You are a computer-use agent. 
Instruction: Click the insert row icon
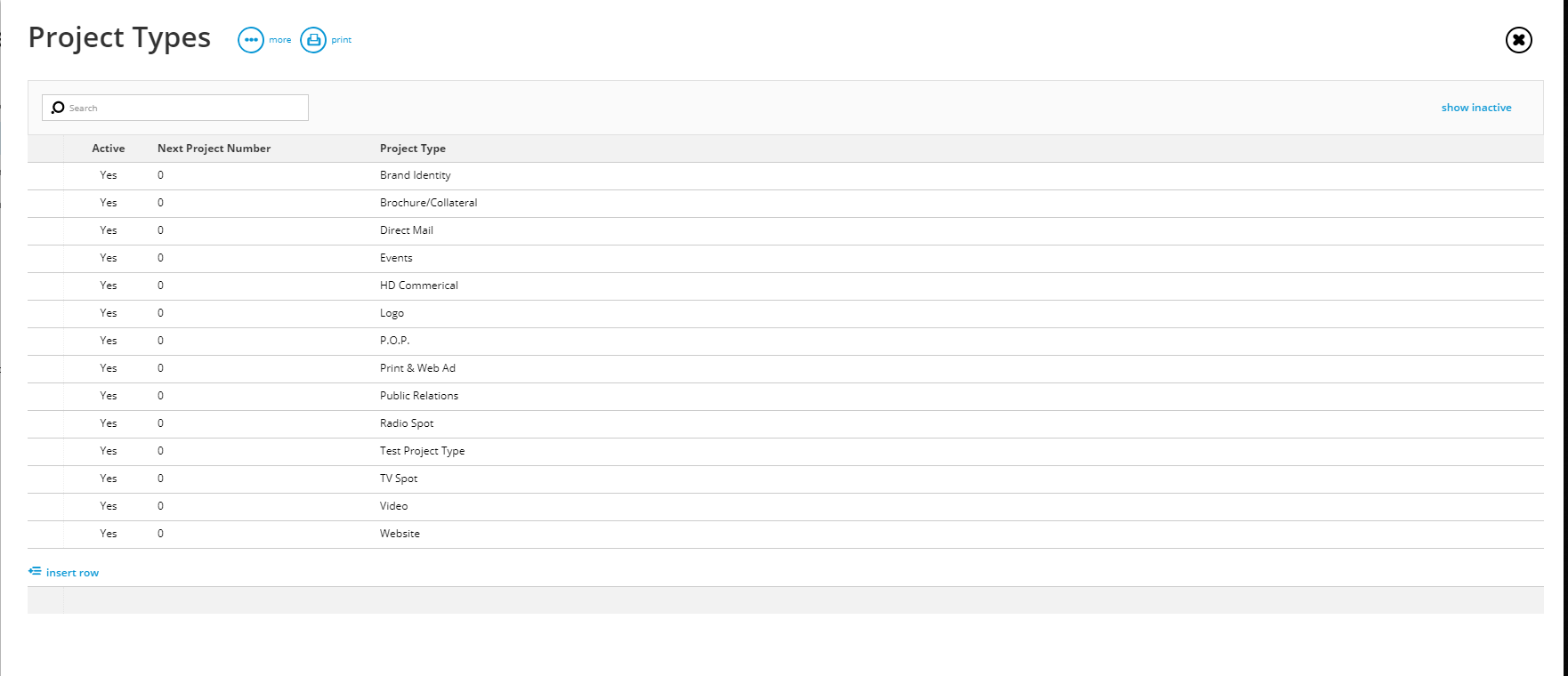(35, 571)
